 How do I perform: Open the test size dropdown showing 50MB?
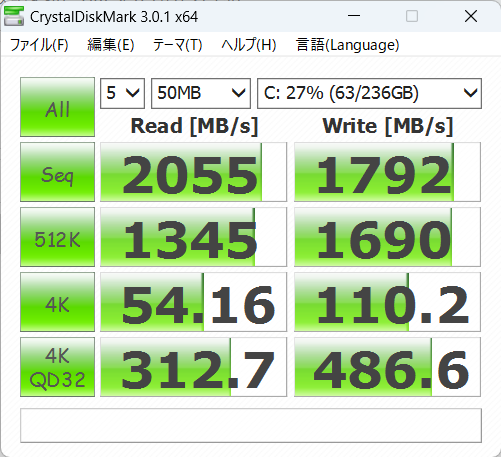(201, 93)
